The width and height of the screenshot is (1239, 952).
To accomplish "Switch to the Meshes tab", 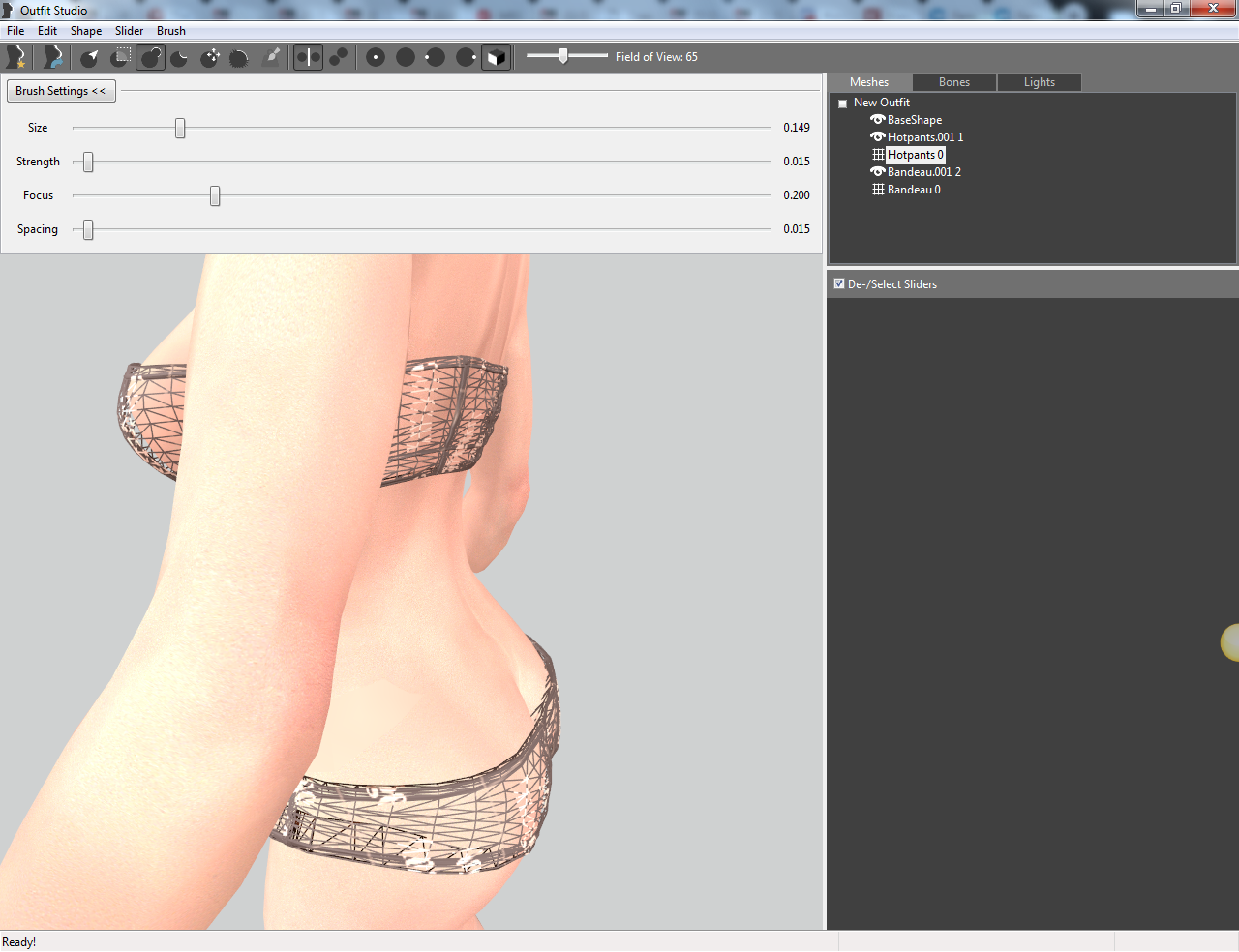I will point(869,82).
